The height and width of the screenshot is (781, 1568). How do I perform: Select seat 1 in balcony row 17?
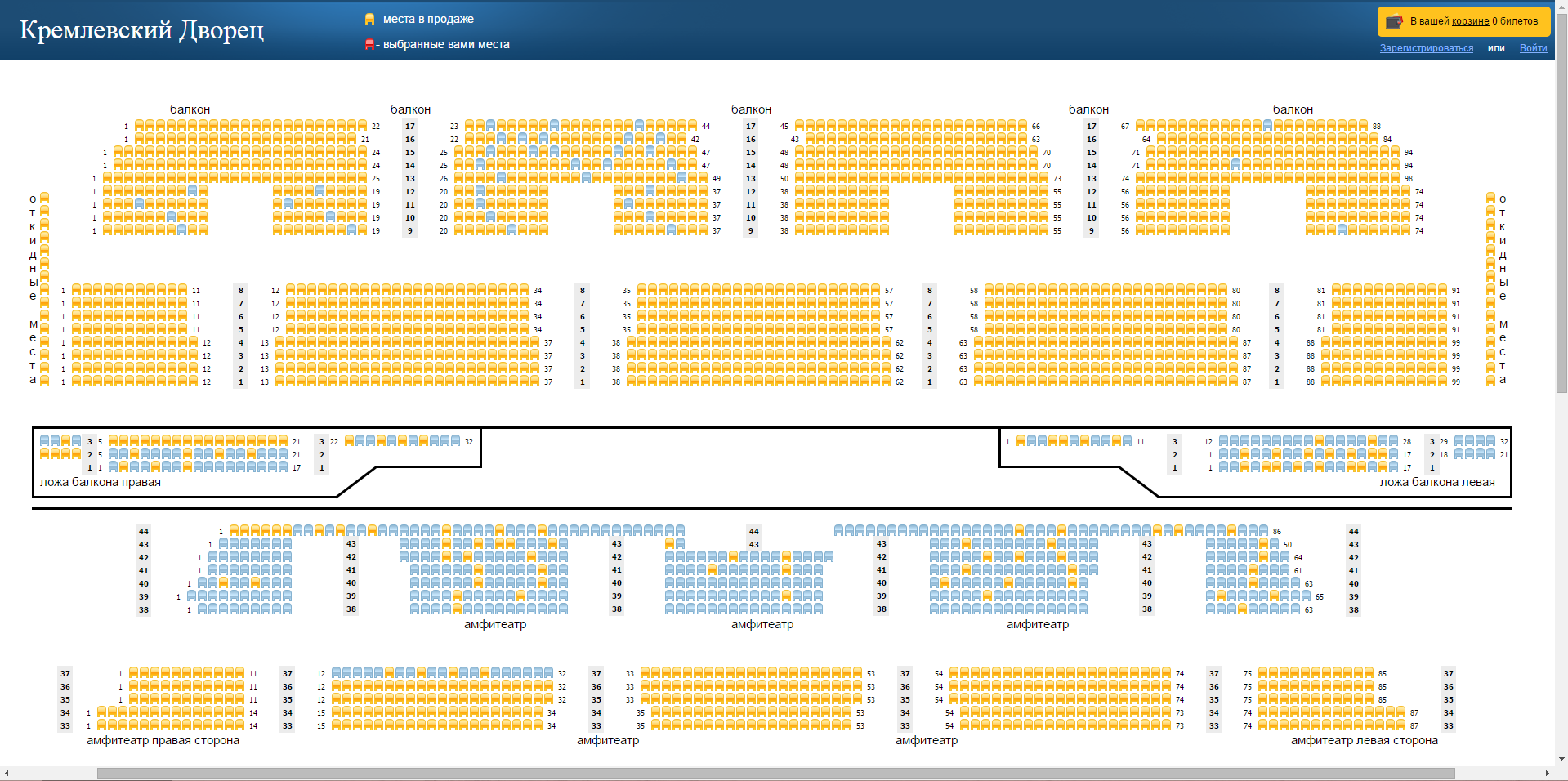[x=140, y=126]
